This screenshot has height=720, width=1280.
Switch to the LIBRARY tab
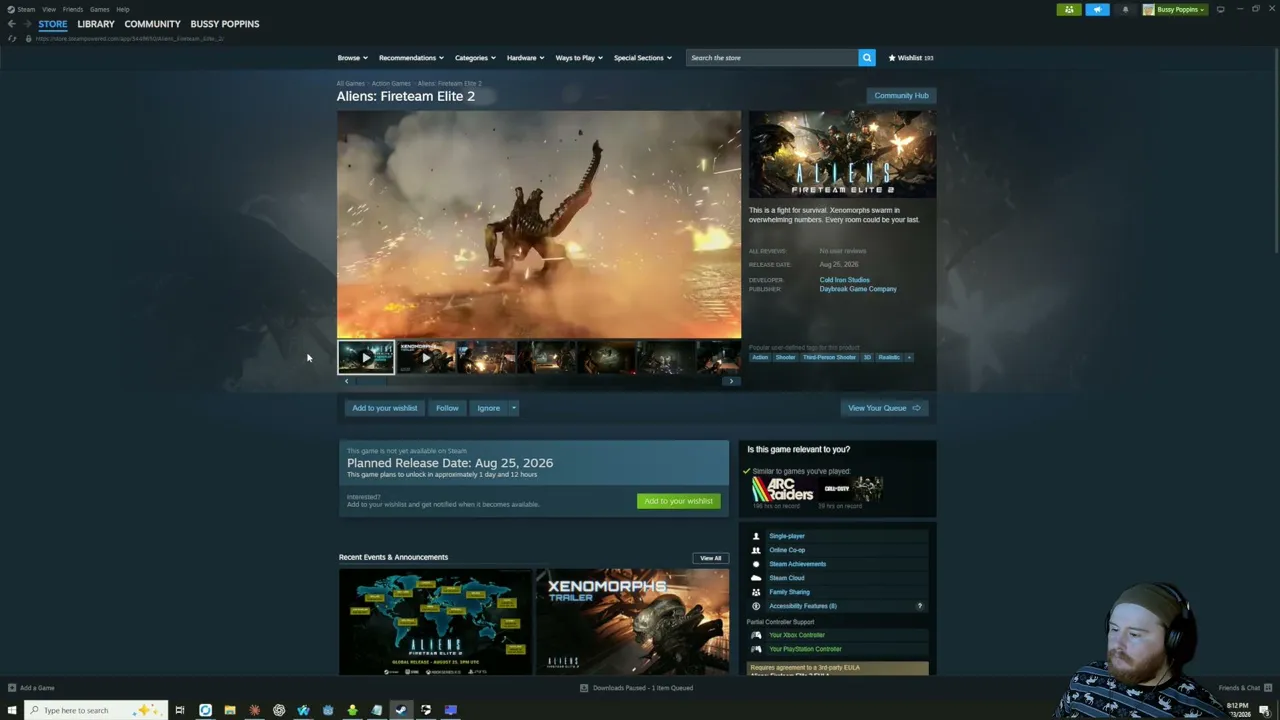point(96,24)
